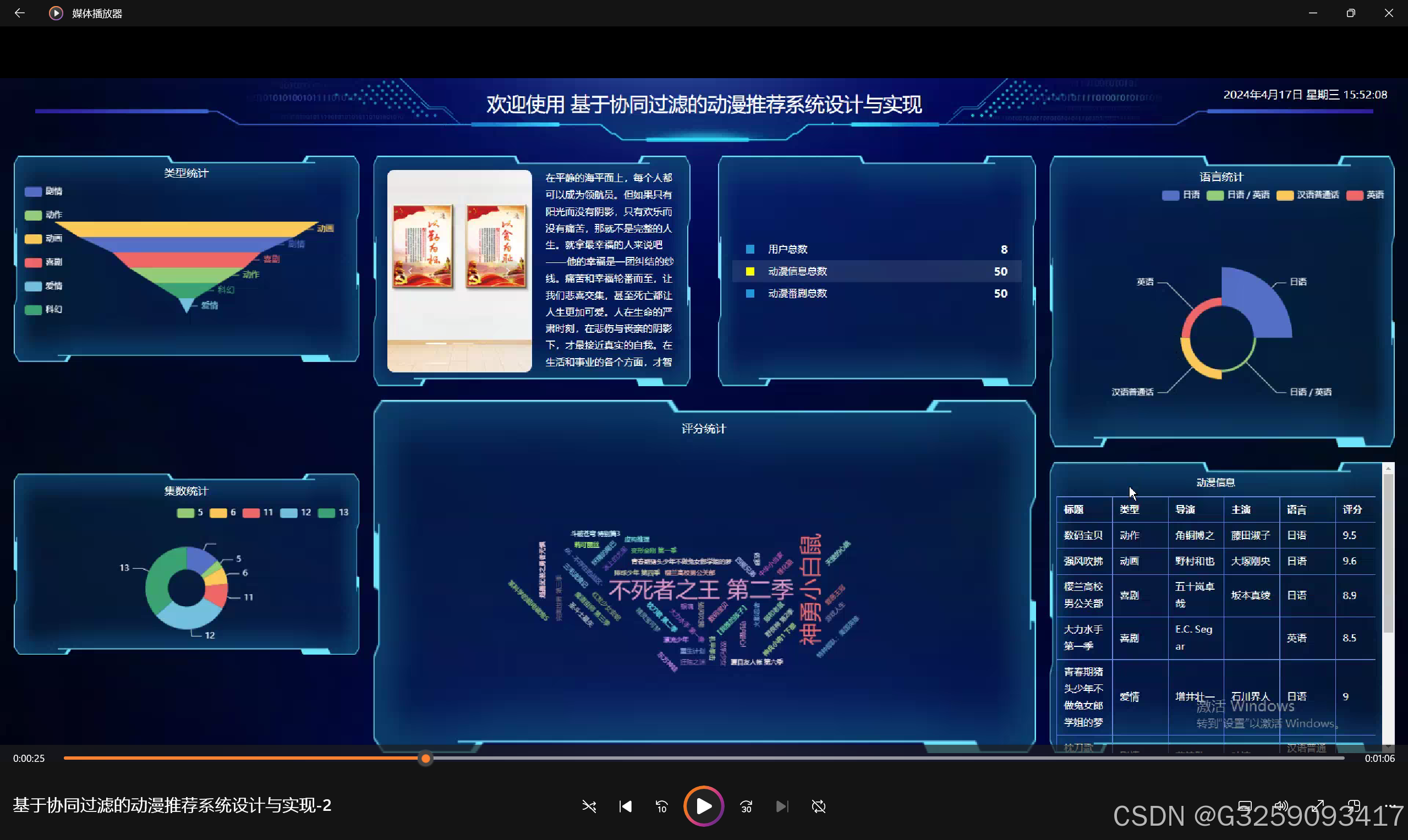Screen dimensions: 1408x840
Task: Click 不死者之王 第二季 in word cloud
Action: tap(701, 590)
